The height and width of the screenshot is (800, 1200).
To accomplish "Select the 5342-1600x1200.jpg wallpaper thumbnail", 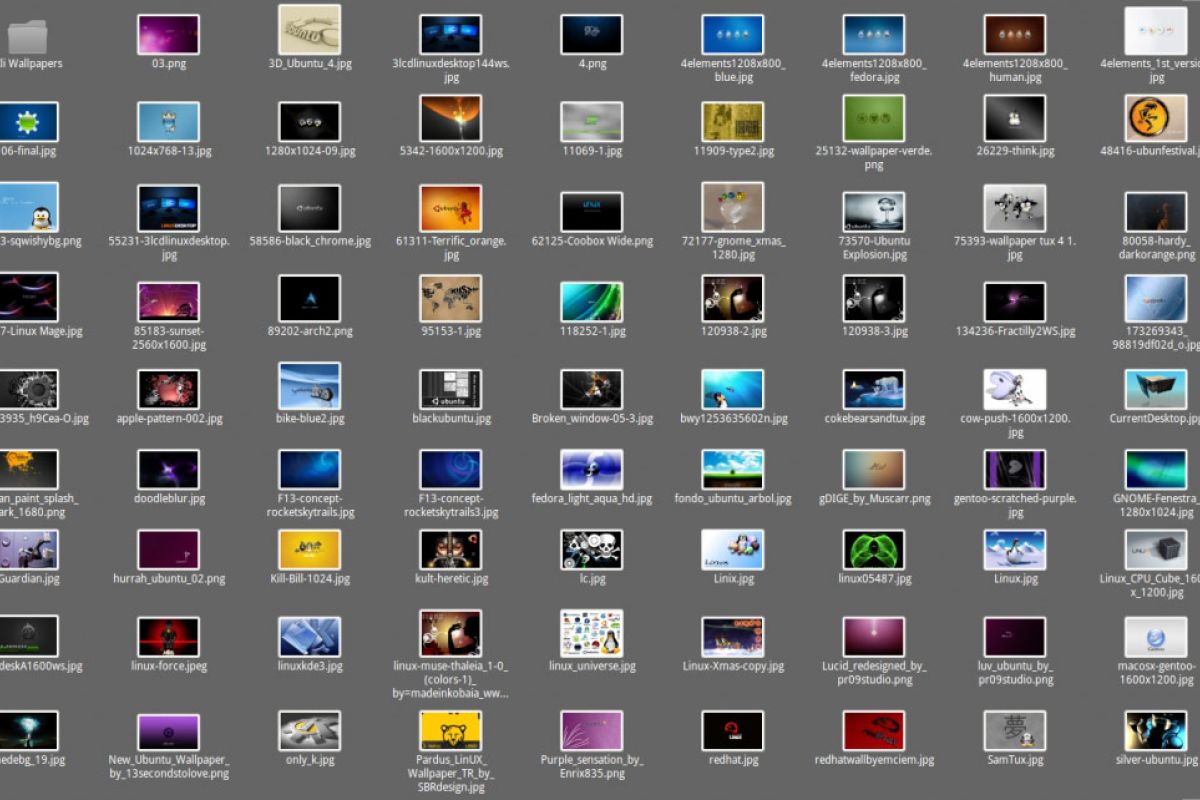I will [x=450, y=119].
